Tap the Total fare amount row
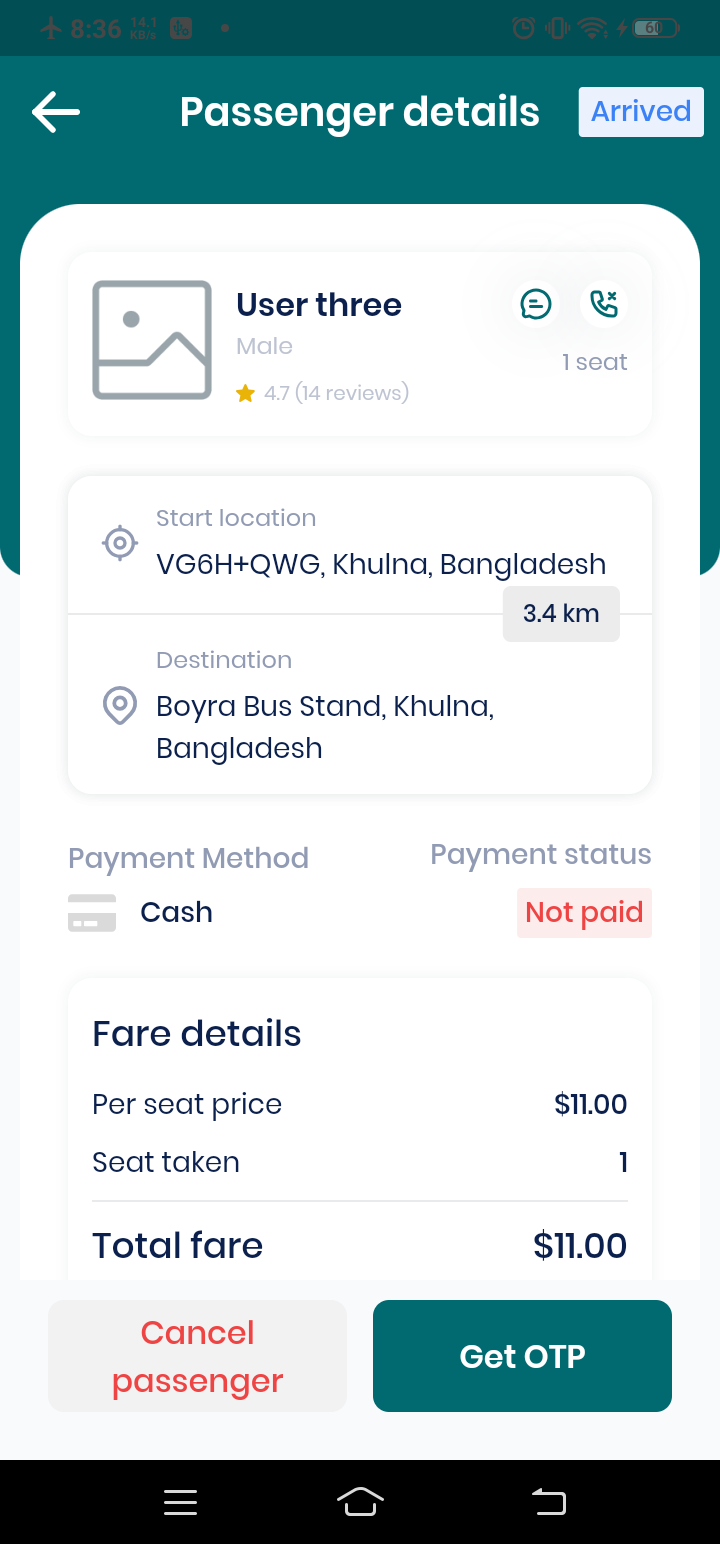Screen dimensions: 720x1544 360,1245
